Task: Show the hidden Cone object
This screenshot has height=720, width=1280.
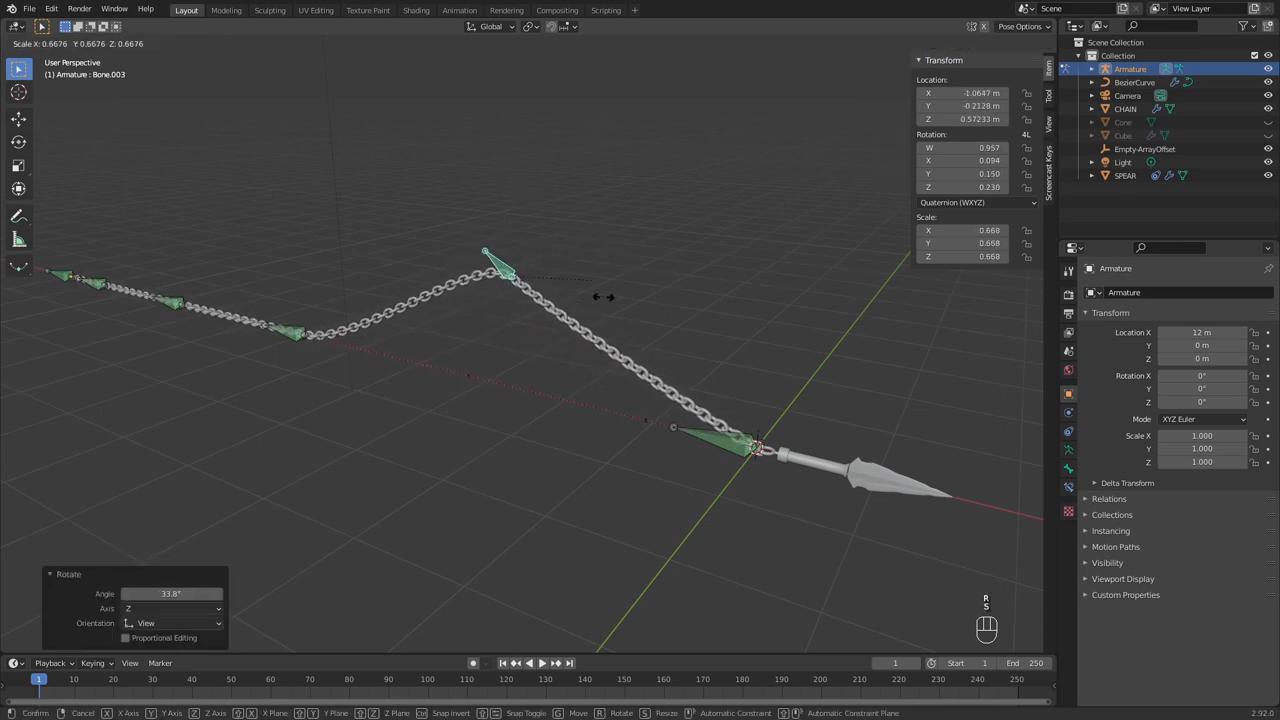Action: (x=1268, y=122)
